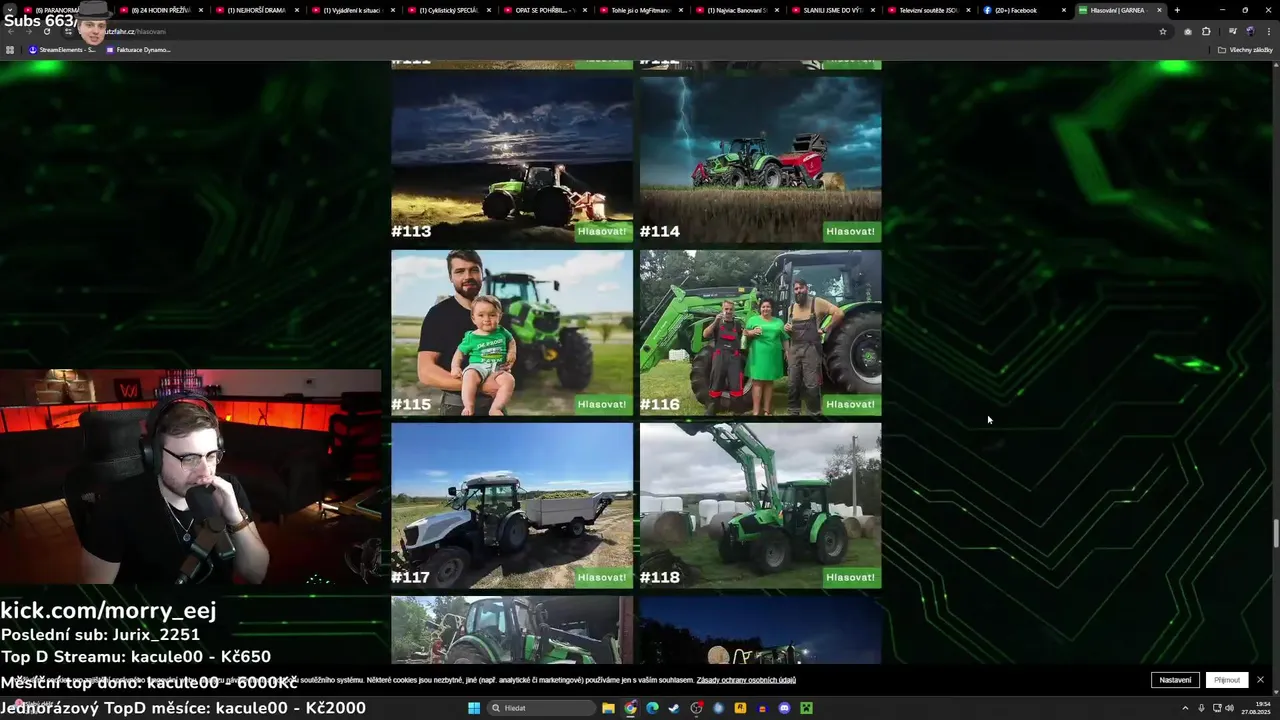Open StreamElements bookmark
Viewport: 1280px width, 720px height.
click(x=61, y=49)
